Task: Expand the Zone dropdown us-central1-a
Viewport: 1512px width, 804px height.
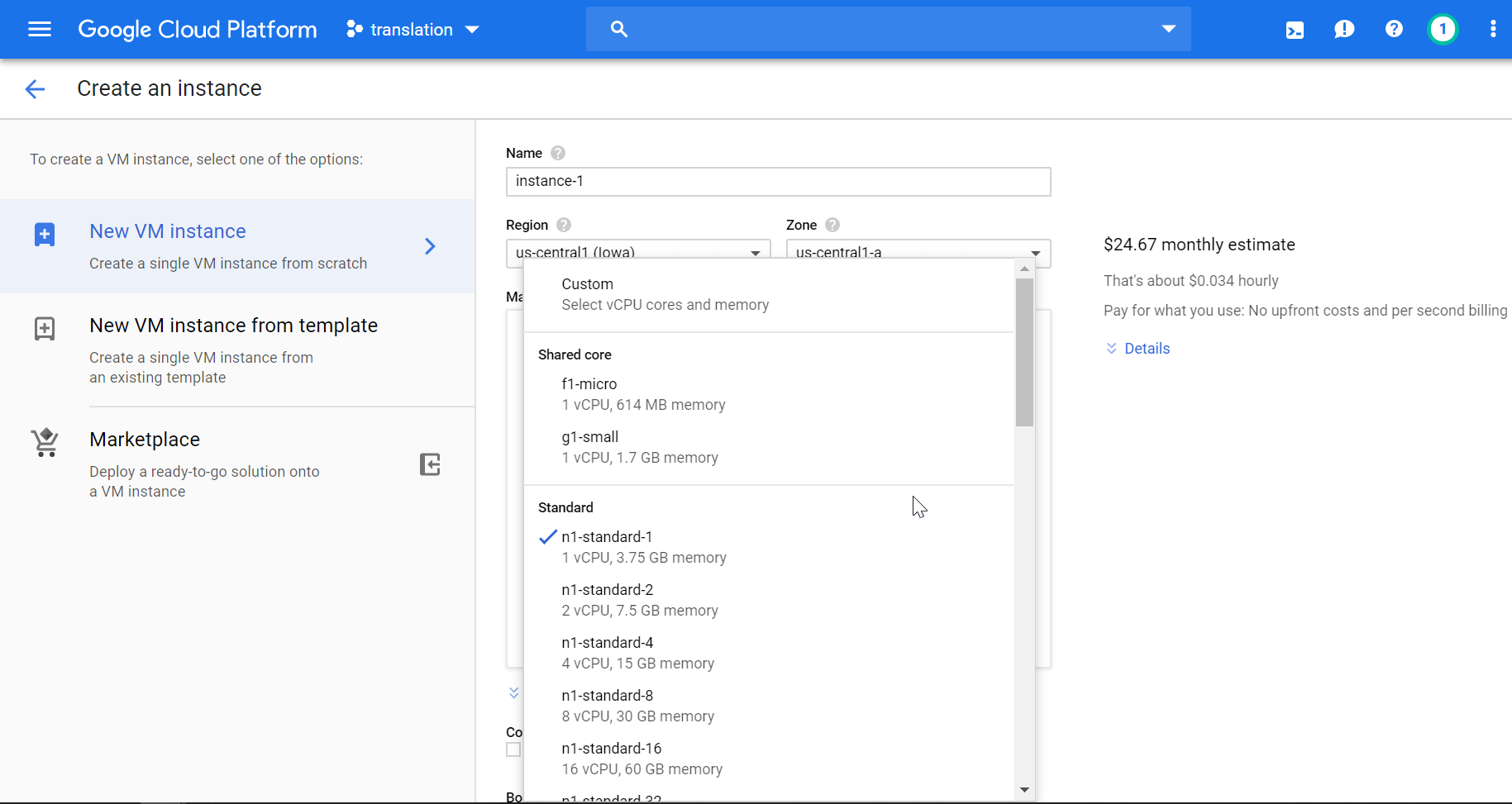Action: pyautogui.click(x=918, y=251)
